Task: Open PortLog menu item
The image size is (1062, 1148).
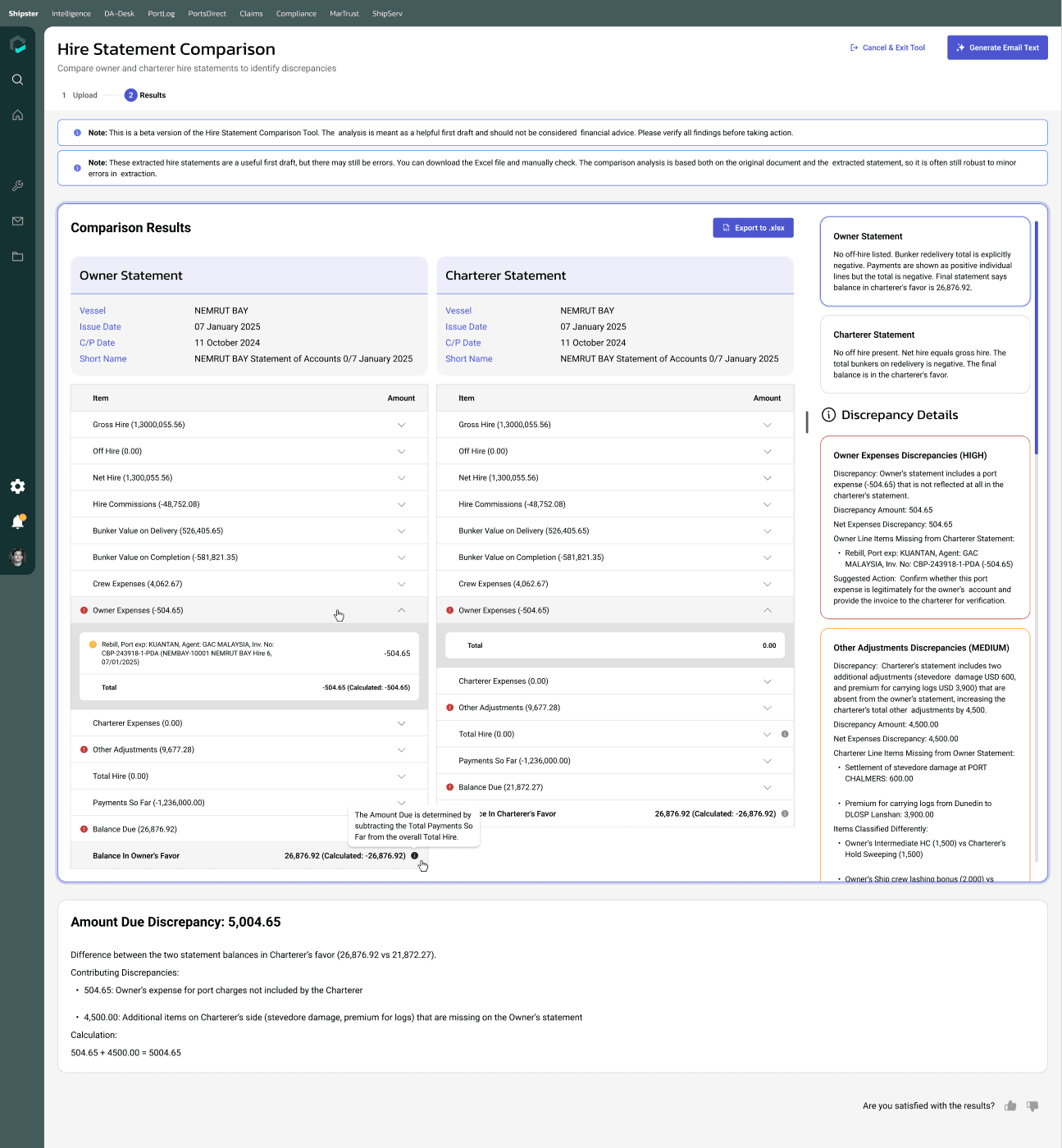Action: [162, 13]
